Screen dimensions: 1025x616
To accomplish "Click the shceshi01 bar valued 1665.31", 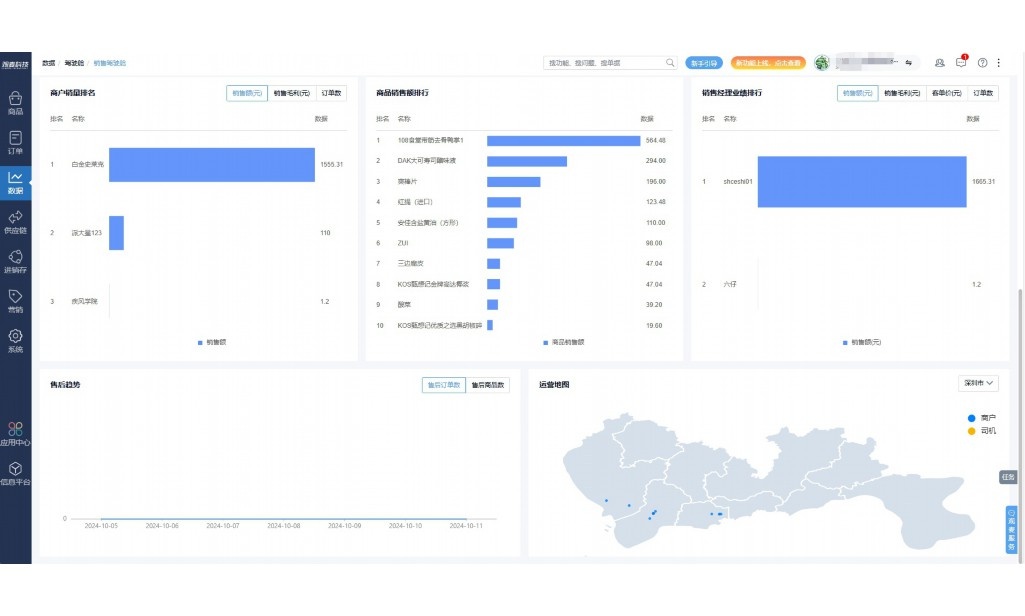I will [862, 182].
